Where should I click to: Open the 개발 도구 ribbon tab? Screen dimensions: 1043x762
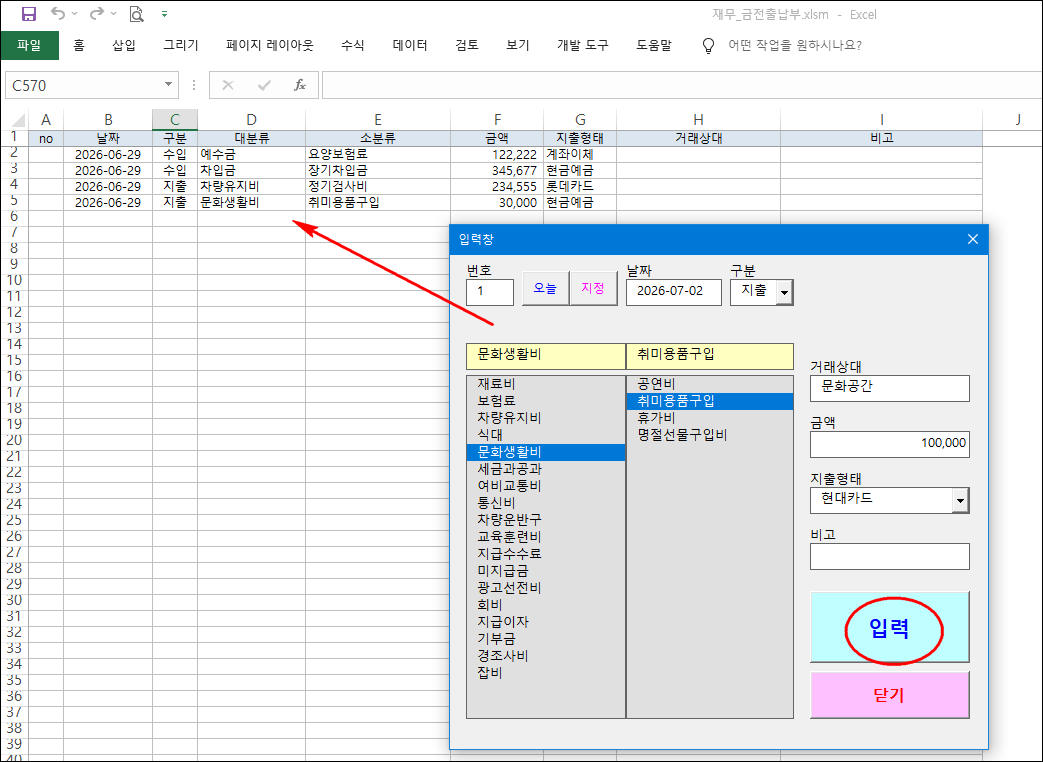point(583,45)
